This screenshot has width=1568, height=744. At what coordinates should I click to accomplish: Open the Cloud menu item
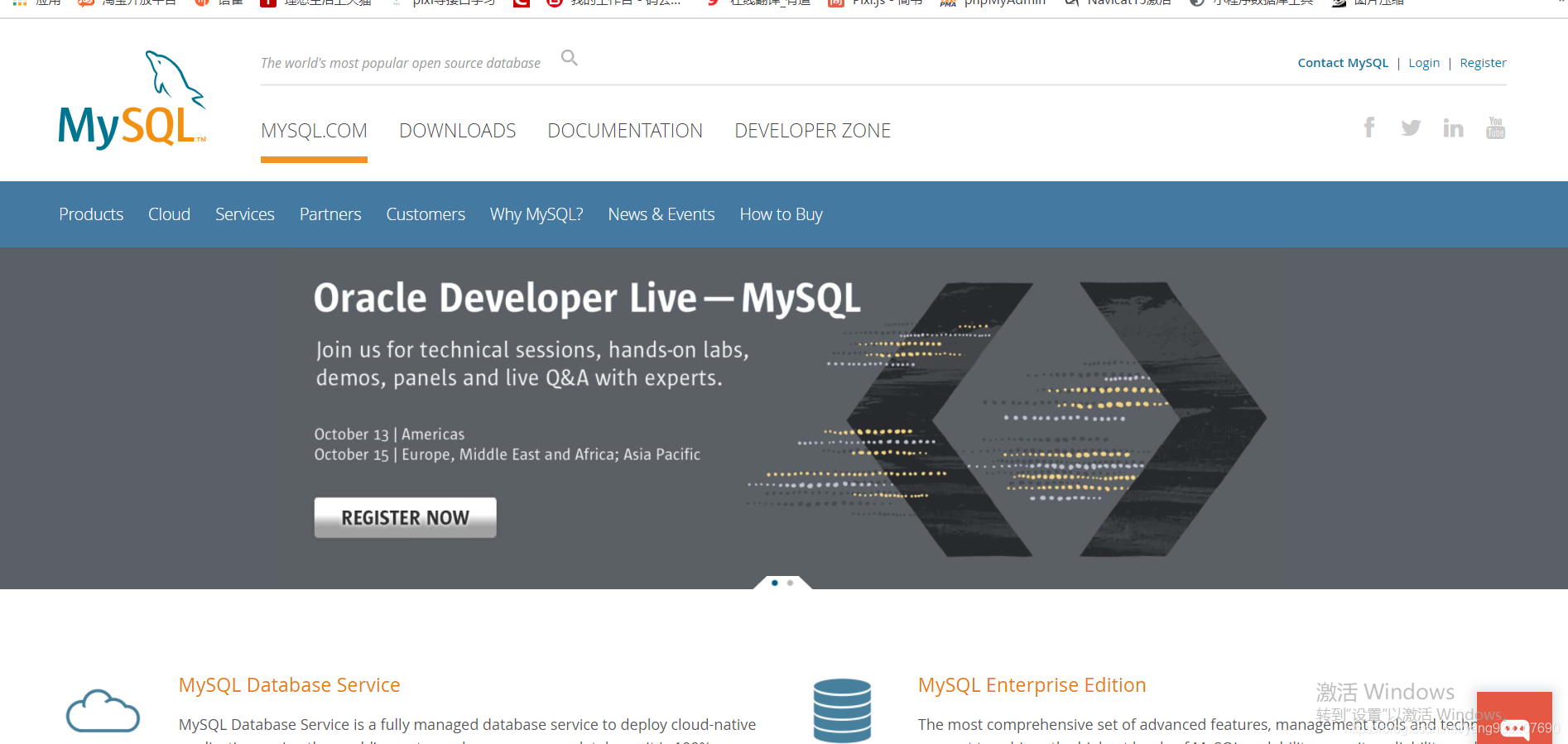point(169,214)
